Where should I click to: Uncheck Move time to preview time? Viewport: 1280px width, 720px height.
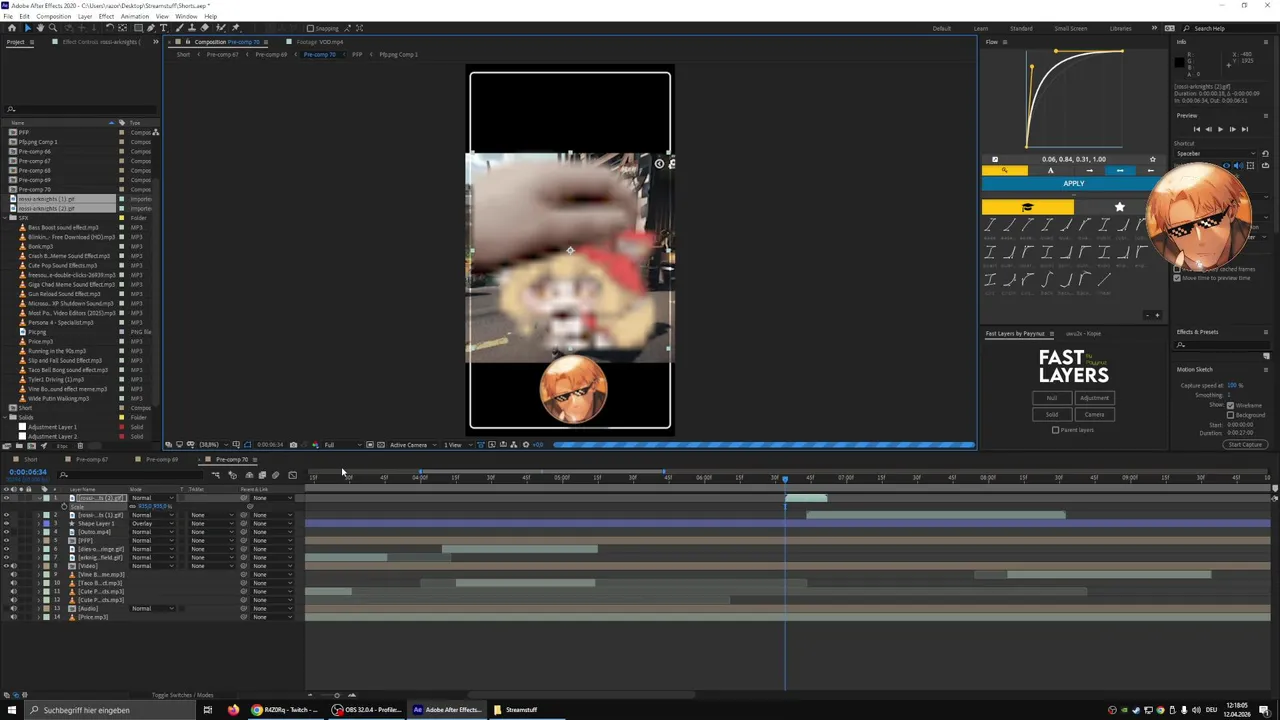(x=1177, y=278)
